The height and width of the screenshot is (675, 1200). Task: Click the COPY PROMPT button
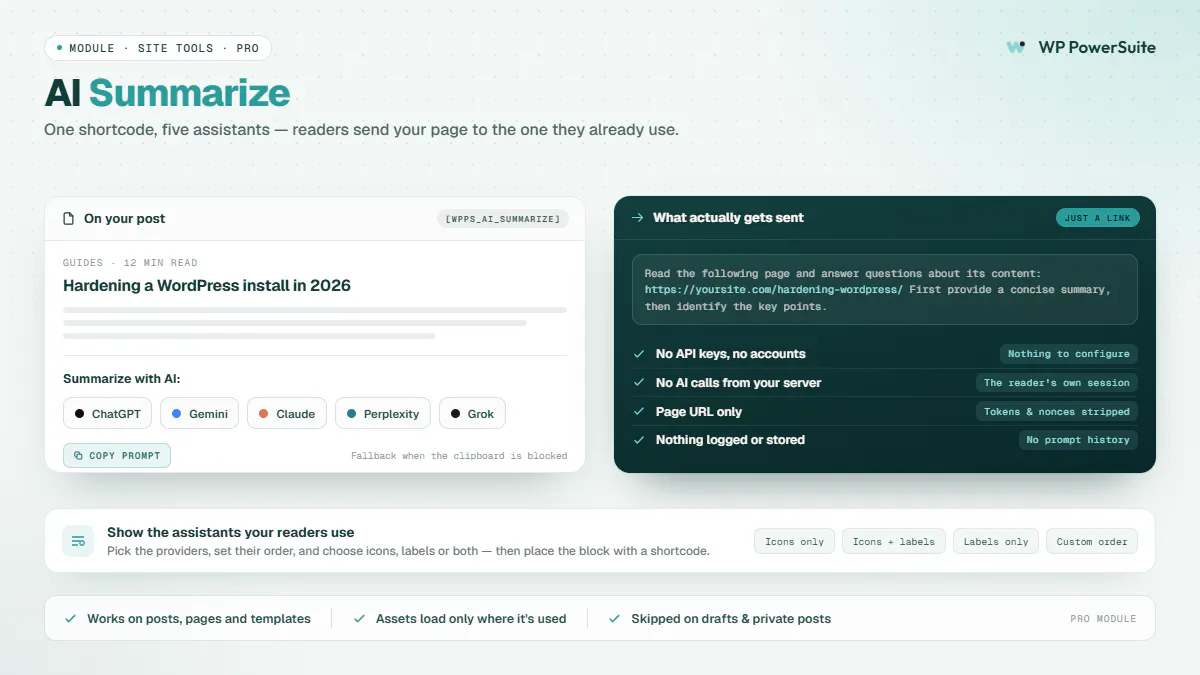[x=117, y=455]
